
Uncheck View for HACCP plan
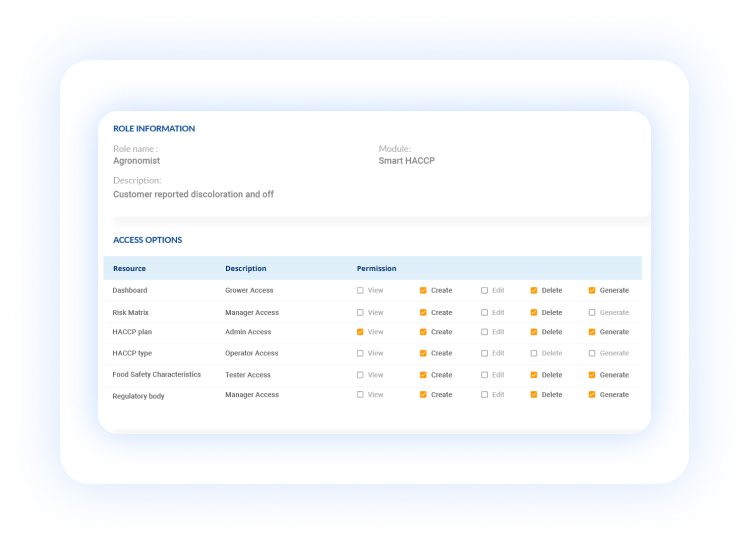pos(360,332)
